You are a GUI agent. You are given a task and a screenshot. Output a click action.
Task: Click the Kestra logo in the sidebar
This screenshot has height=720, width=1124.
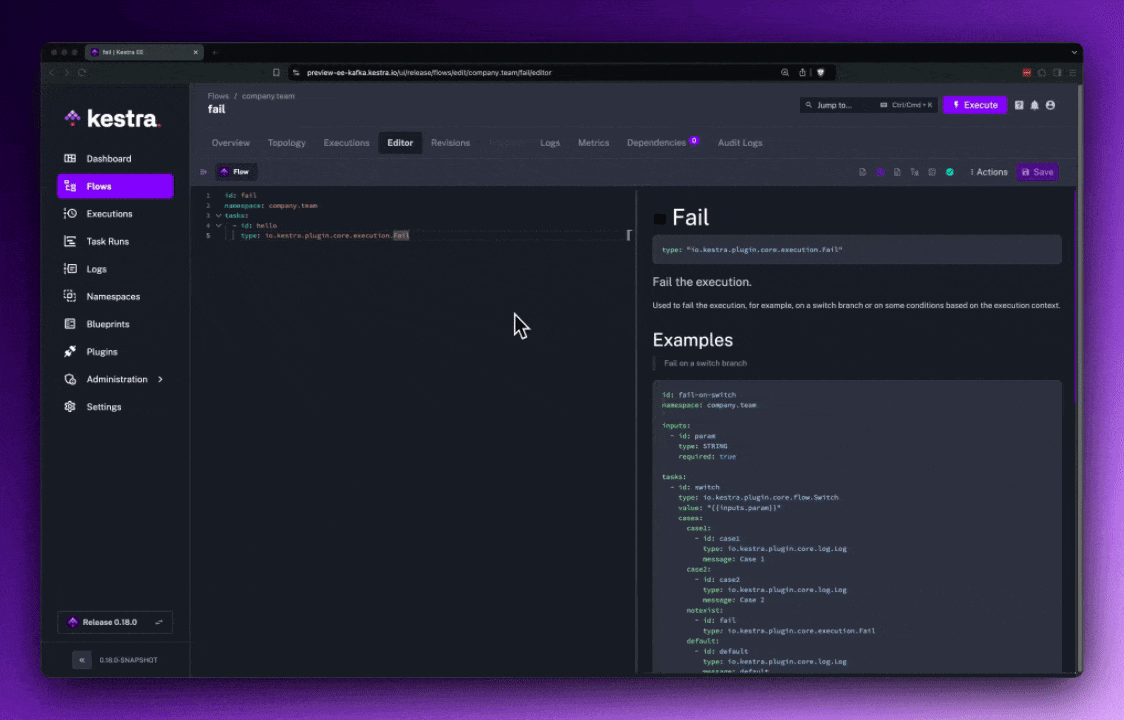click(x=112, y=119)
